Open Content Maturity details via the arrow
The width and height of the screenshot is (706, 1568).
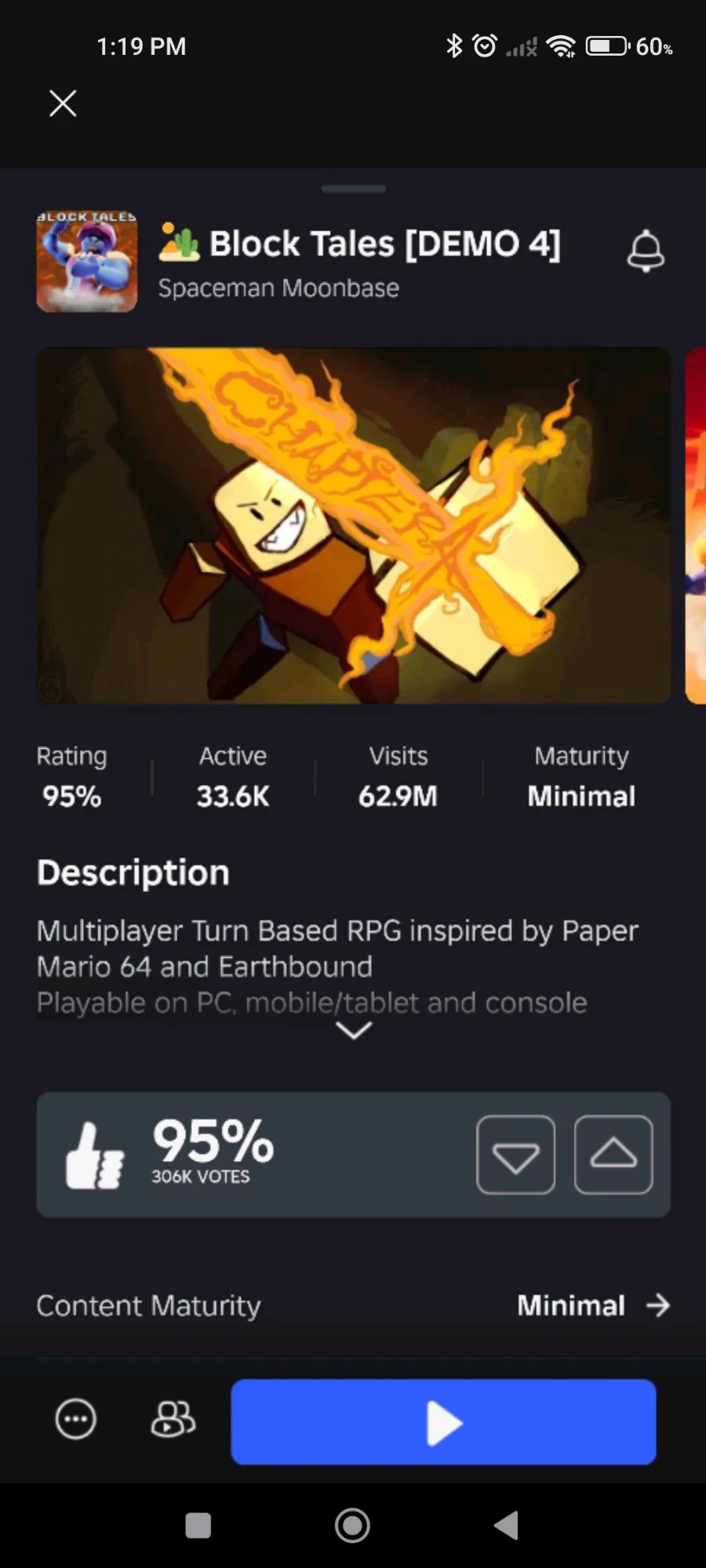click(x=658, y=1305)
